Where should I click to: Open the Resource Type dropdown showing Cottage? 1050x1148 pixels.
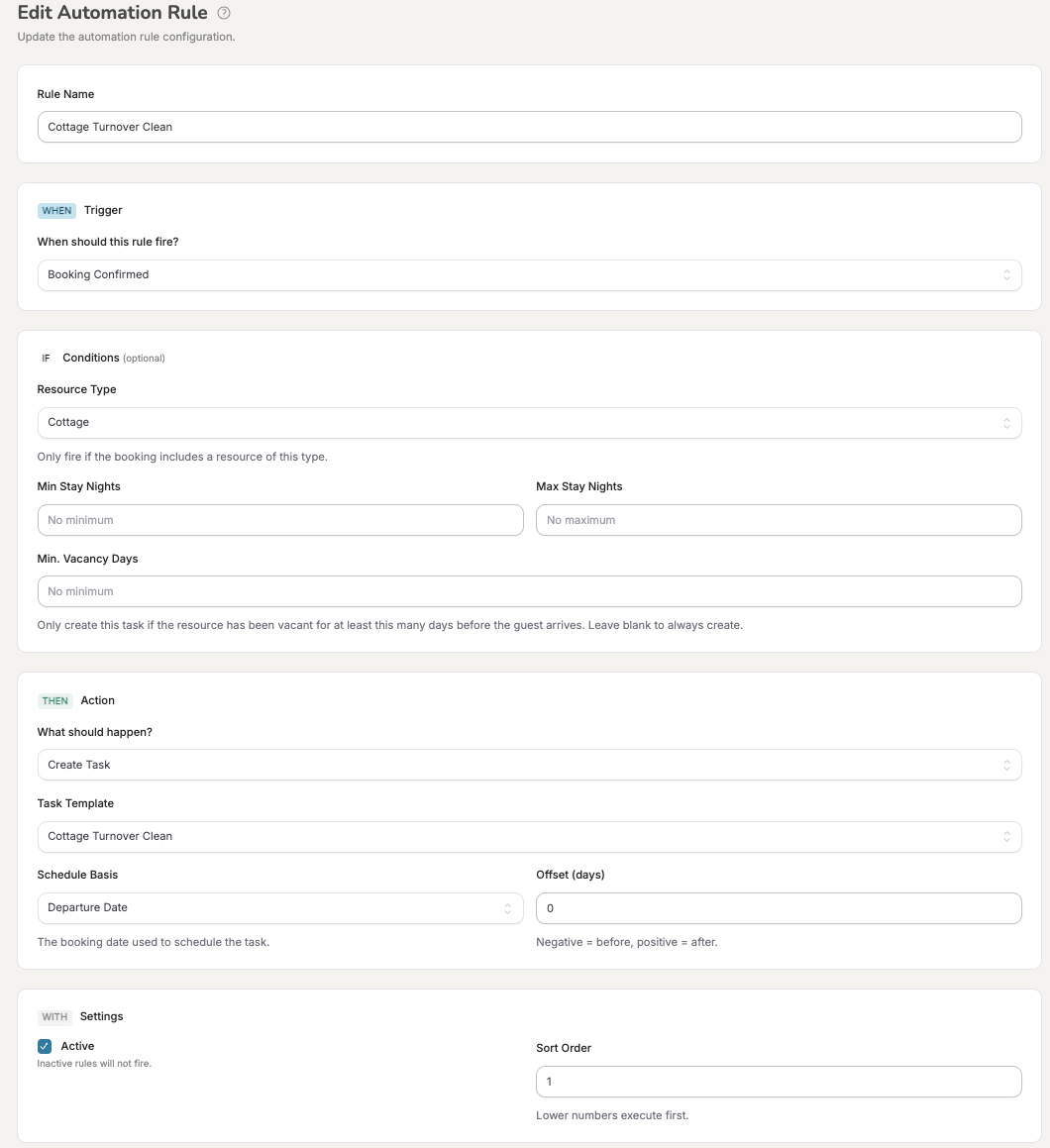tap(530, 422)
